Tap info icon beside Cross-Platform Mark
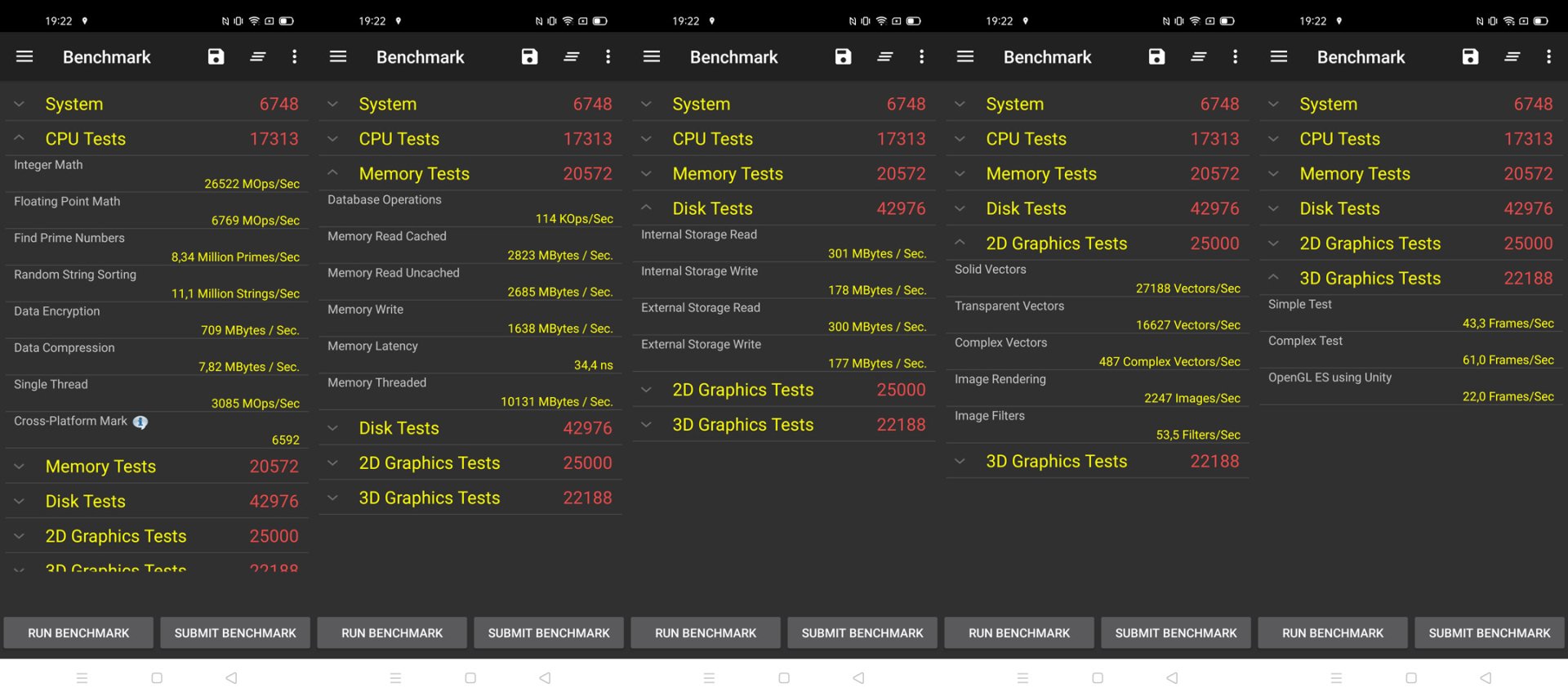The image size is (1568, 697). (x=140, y=422)
